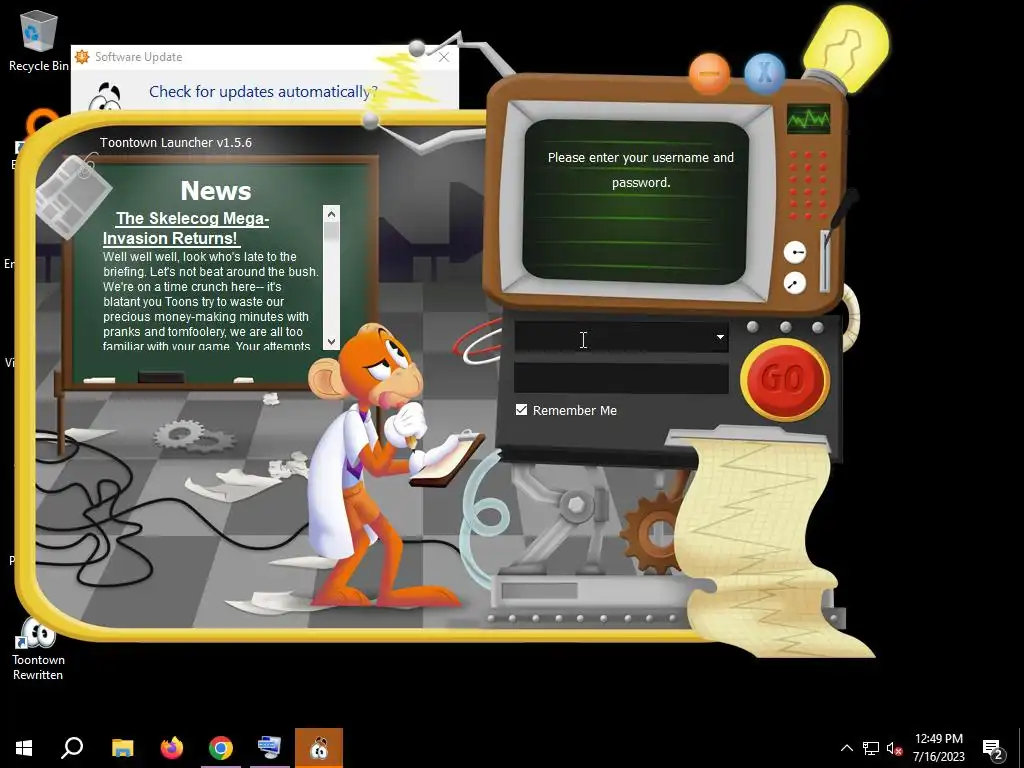Close launcher with blue X button
The image size is (1024, 768).
pos(765,74)
